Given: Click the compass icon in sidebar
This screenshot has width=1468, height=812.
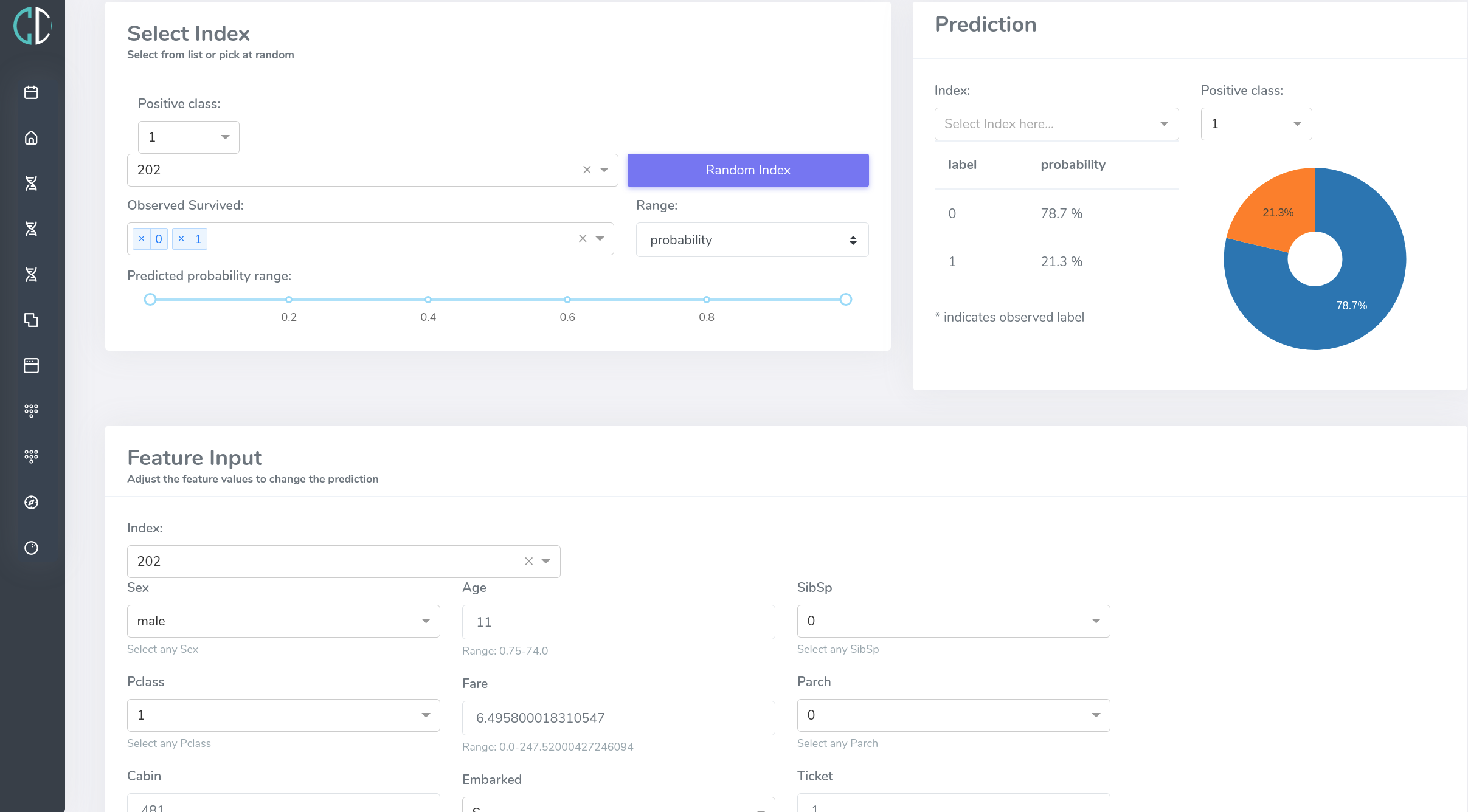Looking at the screenshot, I should (x=31, y=502).
